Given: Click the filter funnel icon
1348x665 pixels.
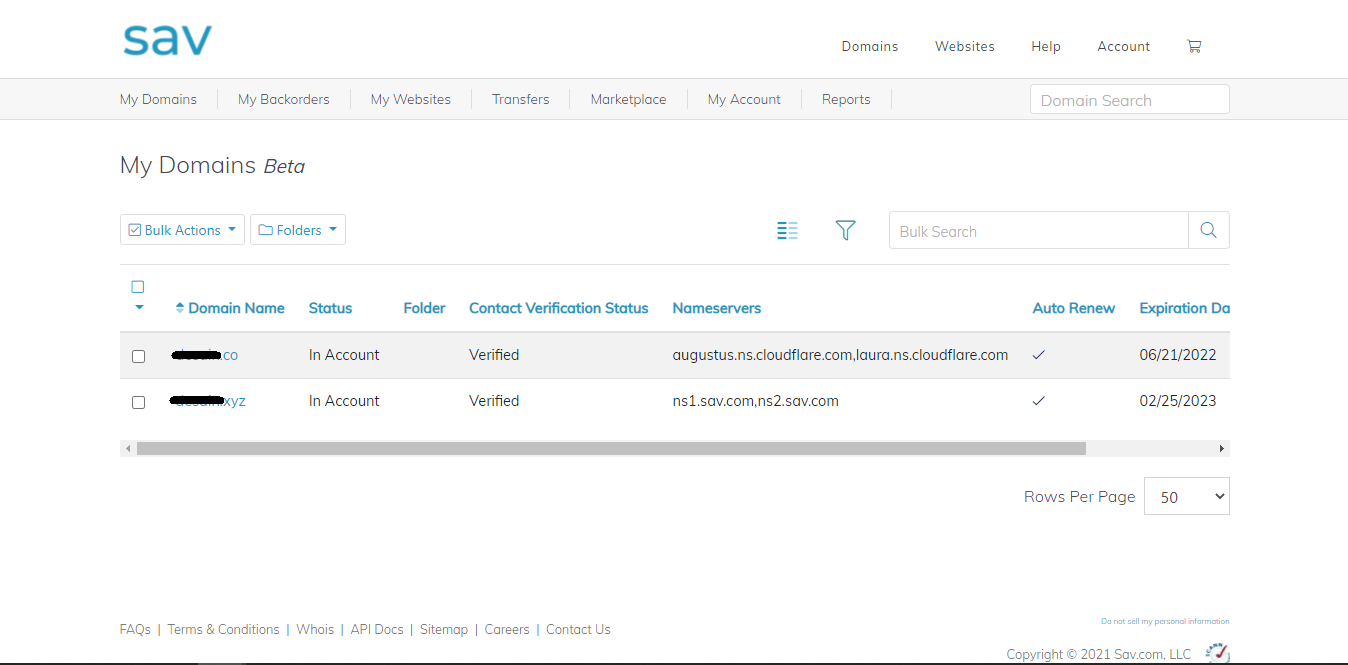Looking at the screenshot, I should (845, 230).
